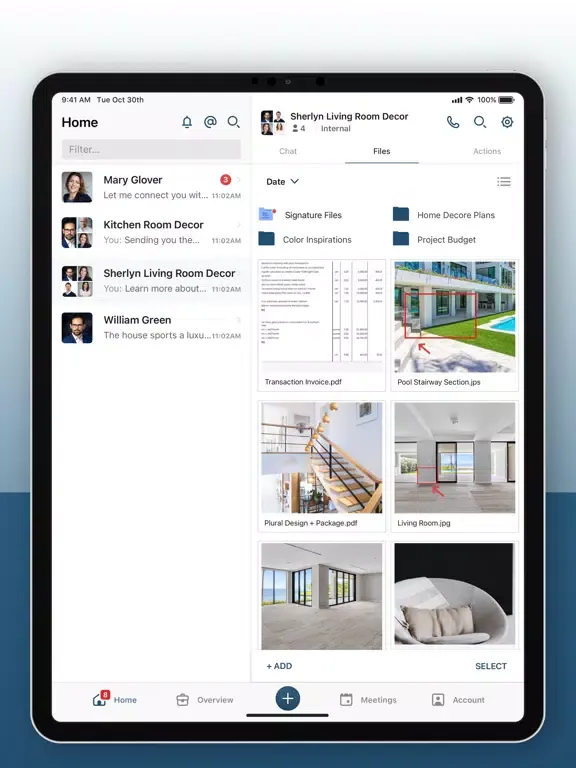
Task: Tap "You: Sending you the..." preview
Action: click(x=151, y=240)
